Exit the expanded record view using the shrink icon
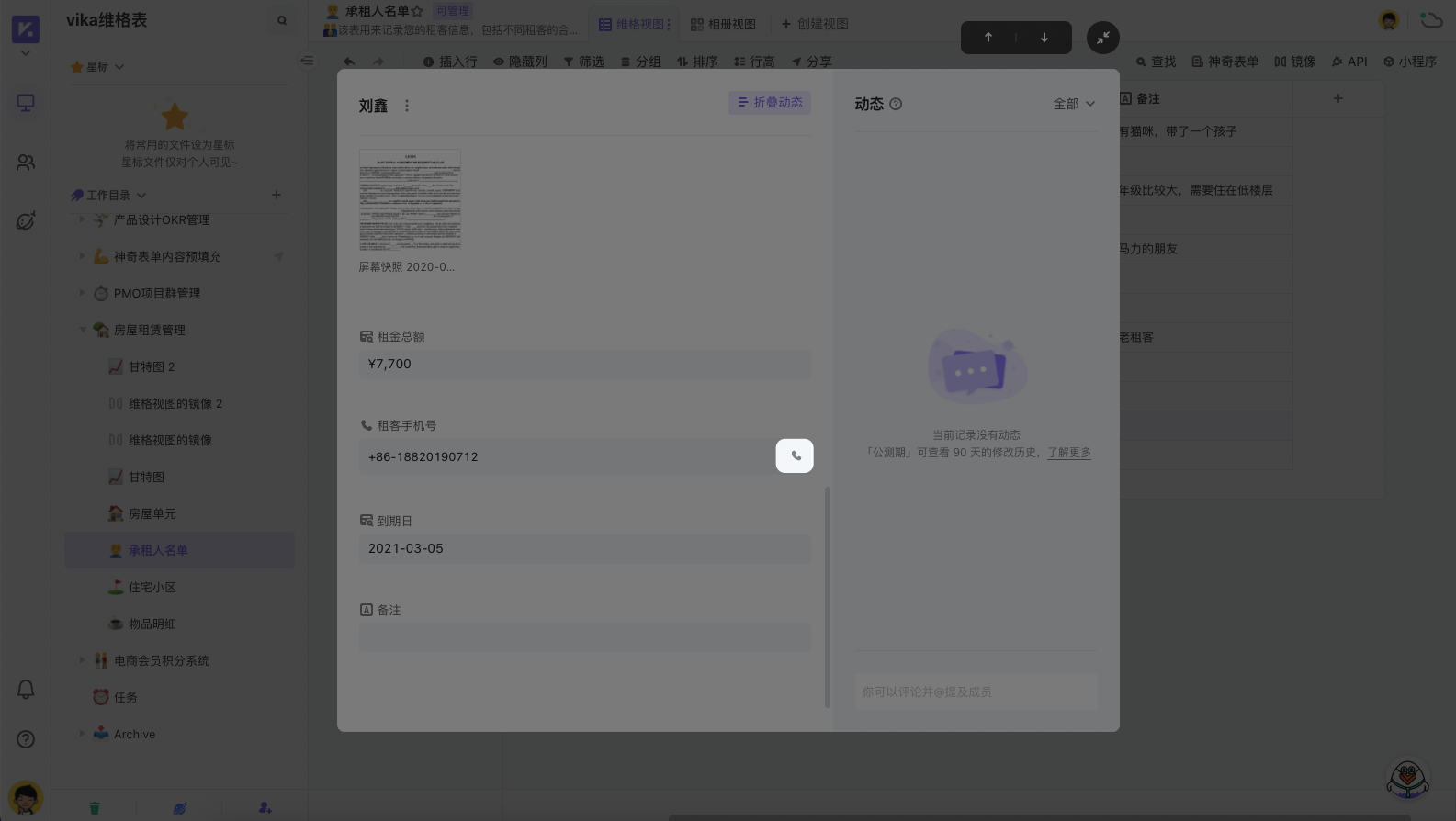 pos(1102,38)
